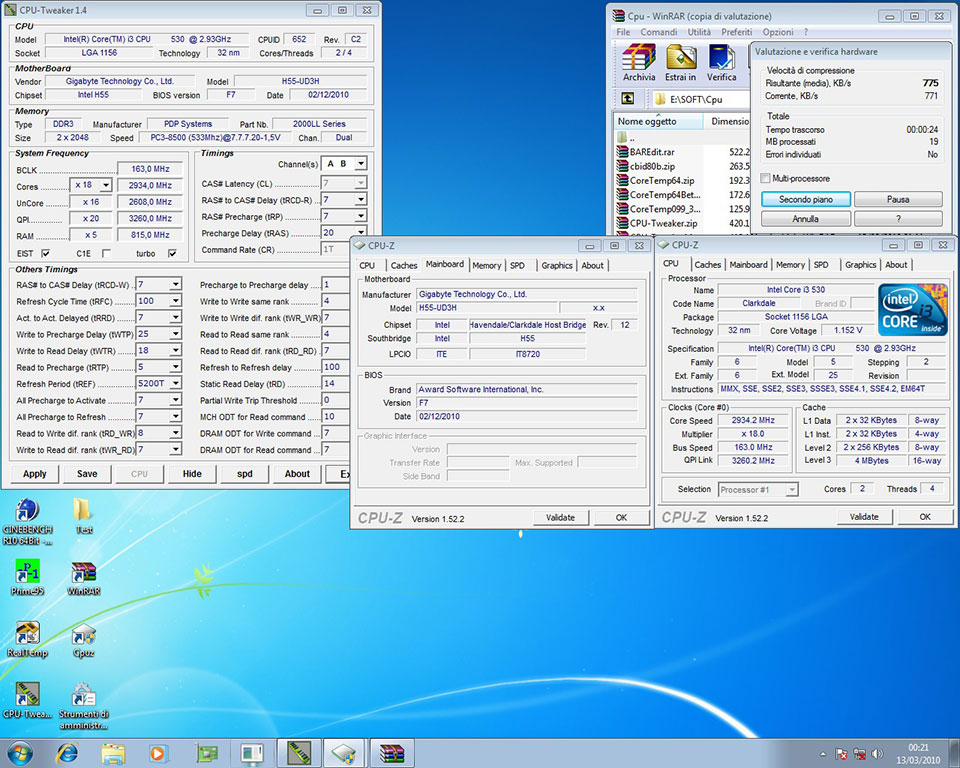Launch the Prime95 desktop shortcut

[27, 578]
